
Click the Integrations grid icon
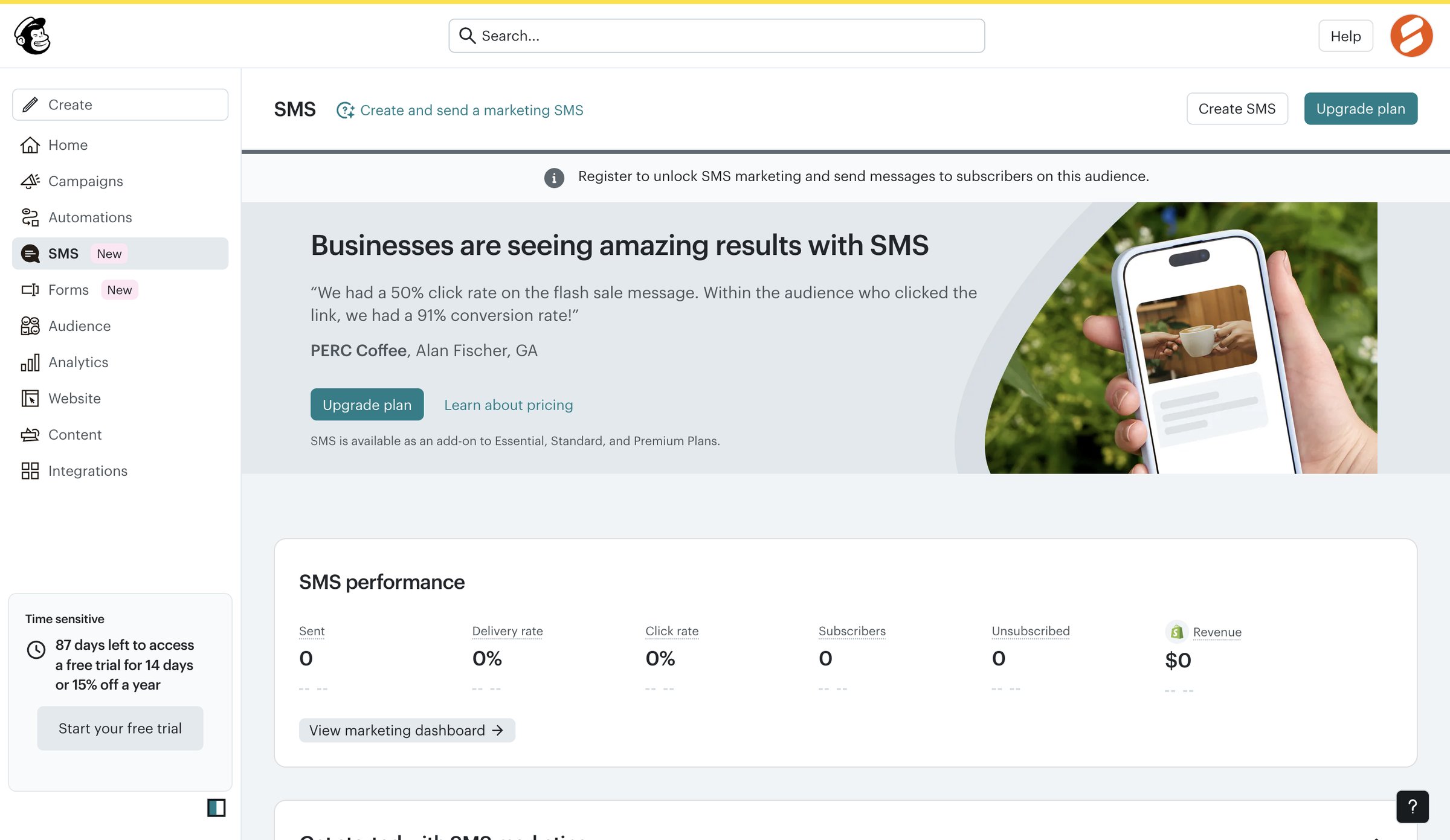[x=30, y=471]
